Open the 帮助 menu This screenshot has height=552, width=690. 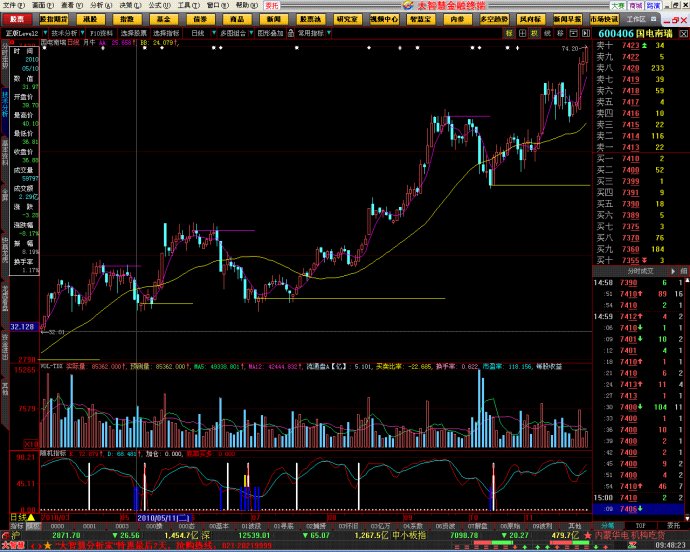(246, 5)
